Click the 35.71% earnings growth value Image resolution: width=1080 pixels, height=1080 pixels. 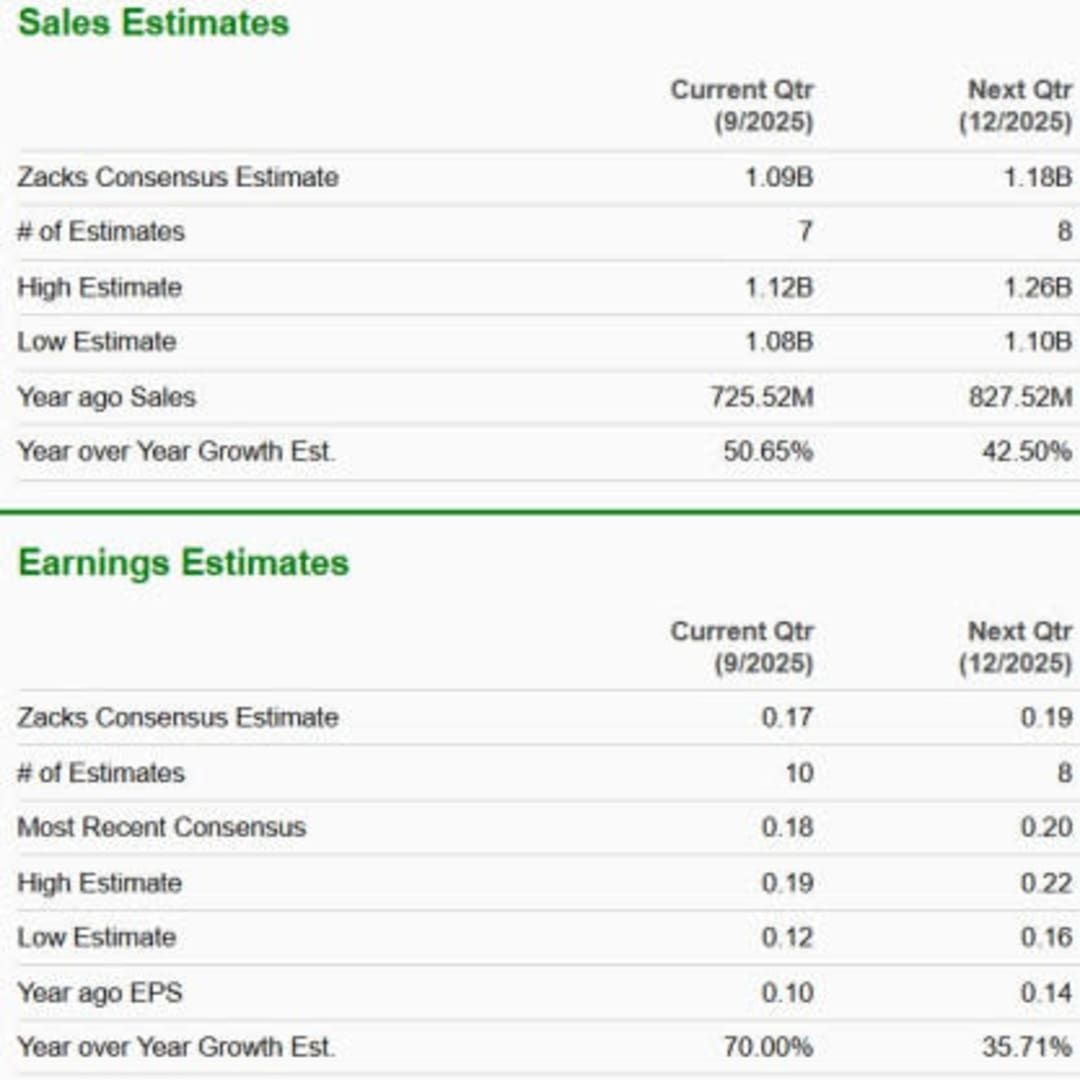[1027, 1047]
